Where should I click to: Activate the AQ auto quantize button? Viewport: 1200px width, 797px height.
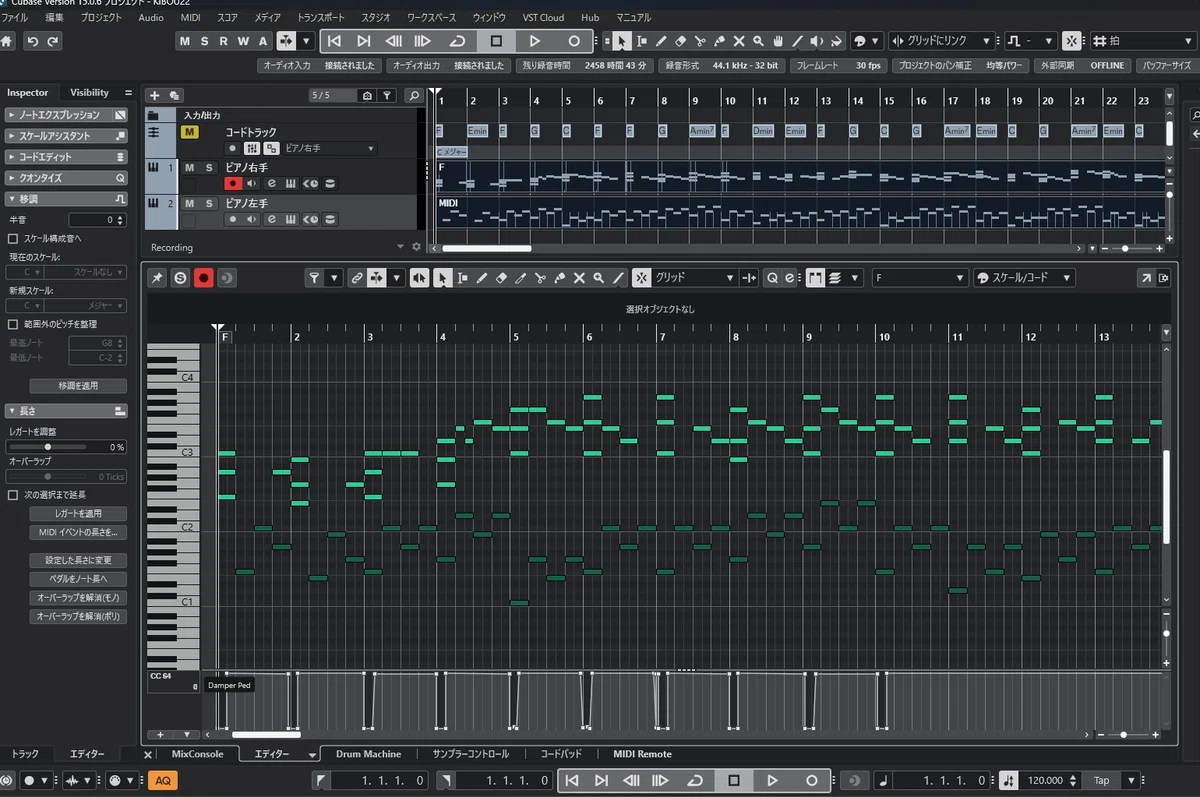[162, 780]
